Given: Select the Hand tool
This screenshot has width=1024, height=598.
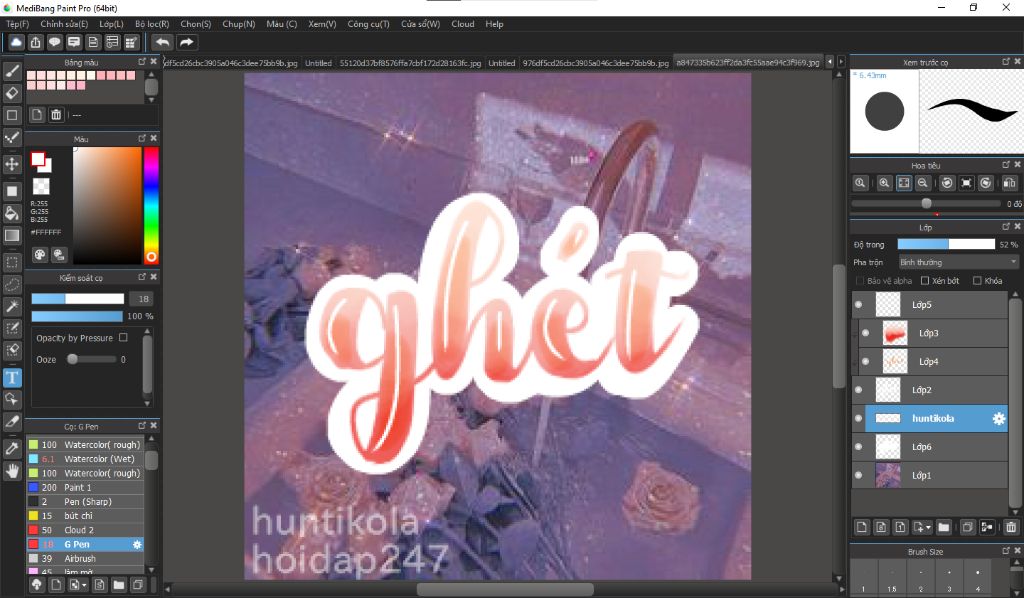Looking at the screenshot, I should tap(12, 471).
